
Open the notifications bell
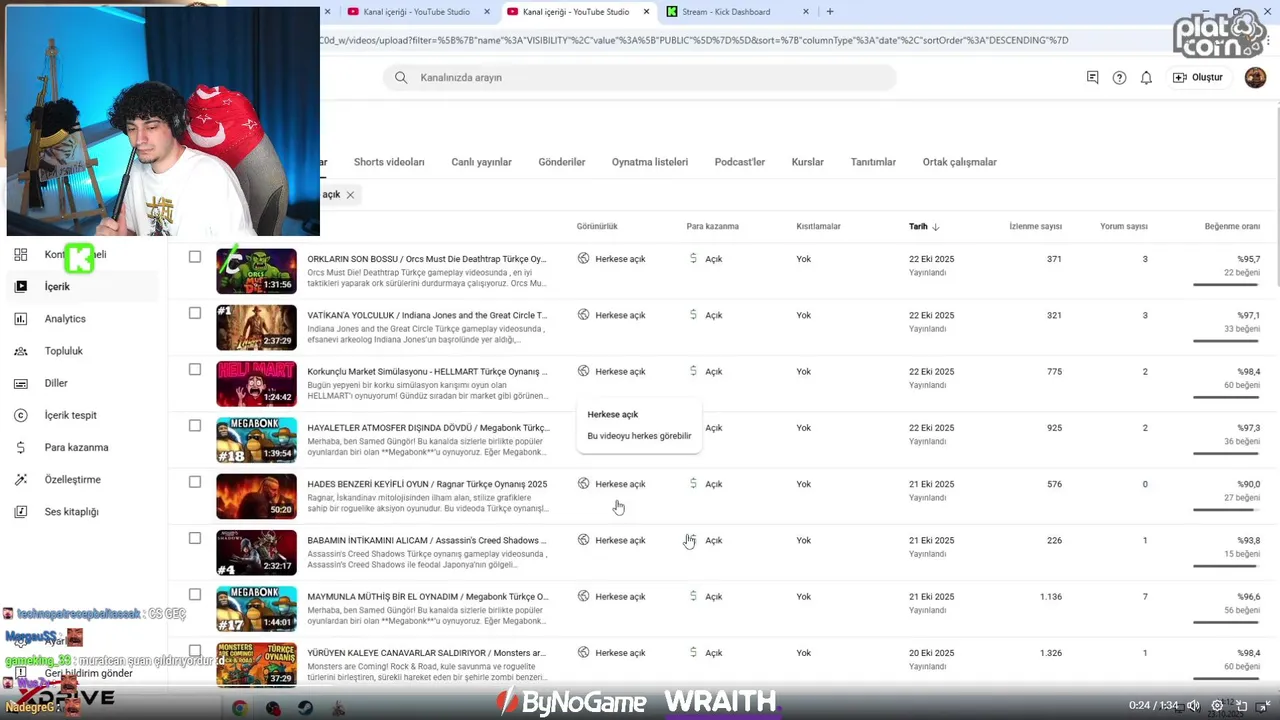tap(1146, 77)
